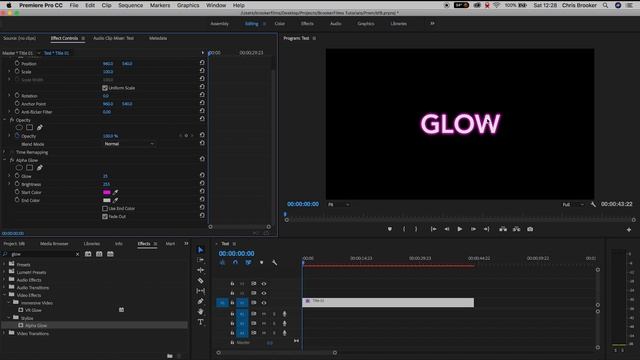
Task: Open the Metadata tab
Action: 158,38
